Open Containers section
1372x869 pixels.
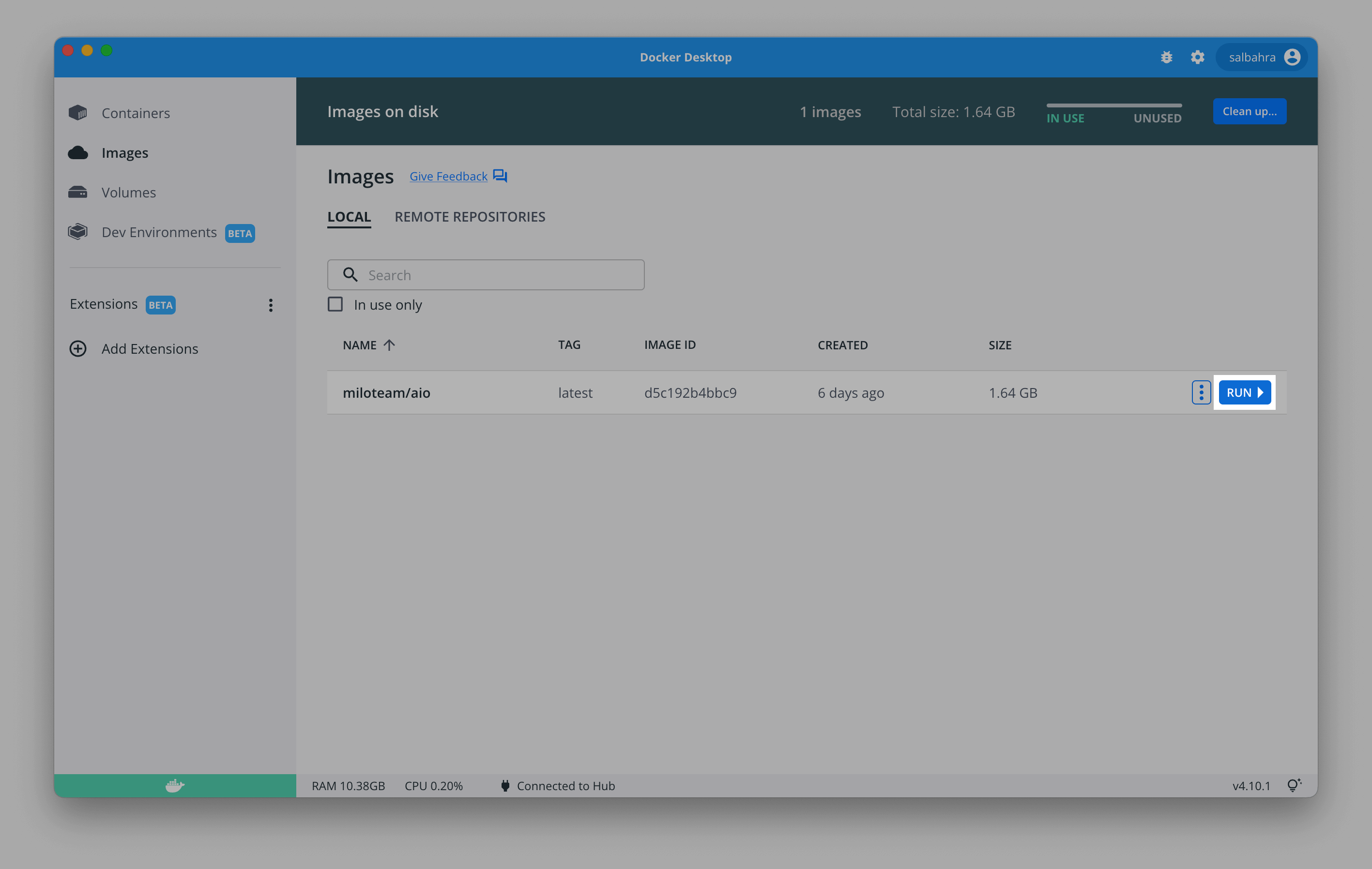pos(136,113)
